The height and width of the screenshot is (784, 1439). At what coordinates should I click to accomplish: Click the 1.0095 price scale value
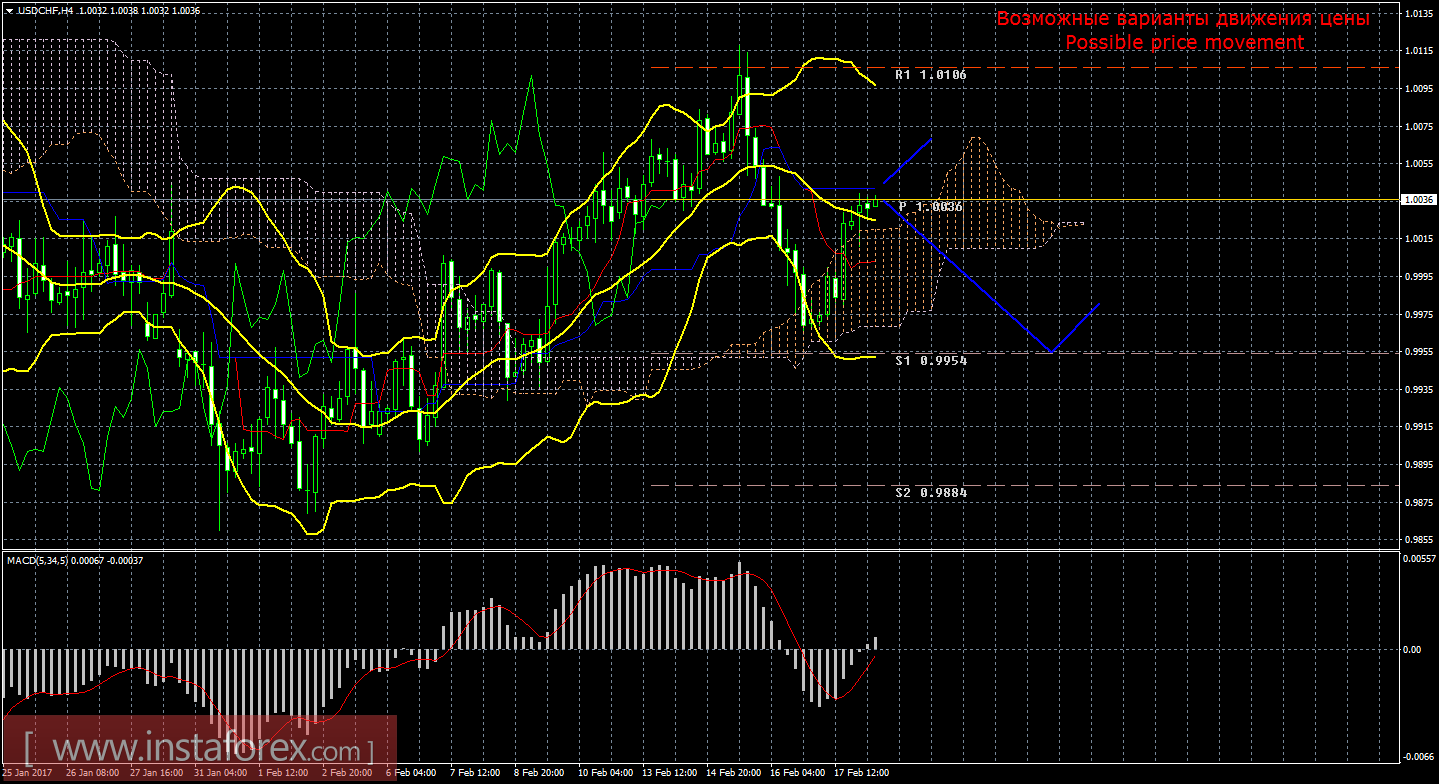(1418, 89)
